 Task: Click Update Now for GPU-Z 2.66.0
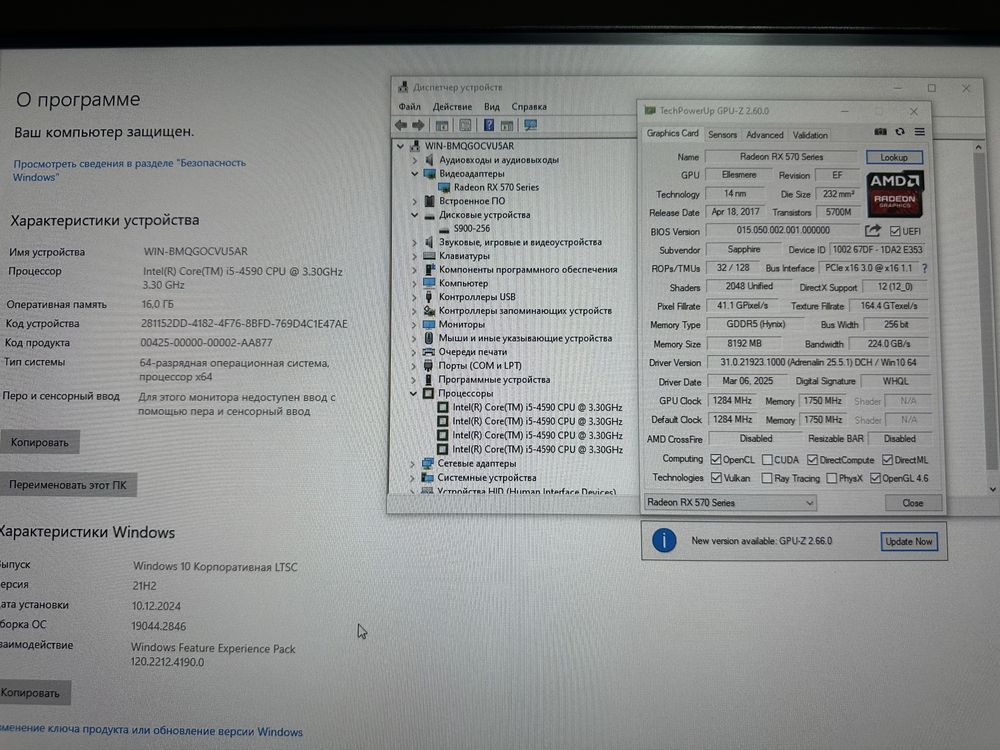[x=909, y=541]
